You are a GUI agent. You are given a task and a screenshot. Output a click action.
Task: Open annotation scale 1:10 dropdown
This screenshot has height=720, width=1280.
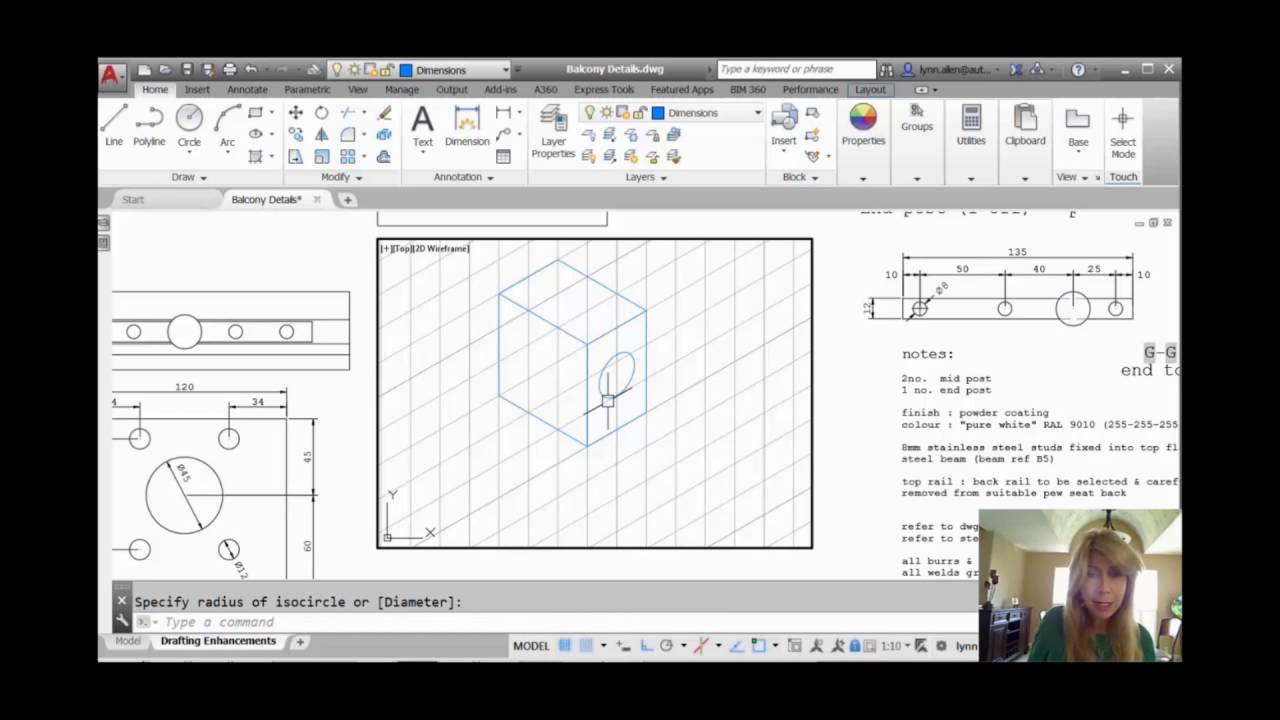896,646
